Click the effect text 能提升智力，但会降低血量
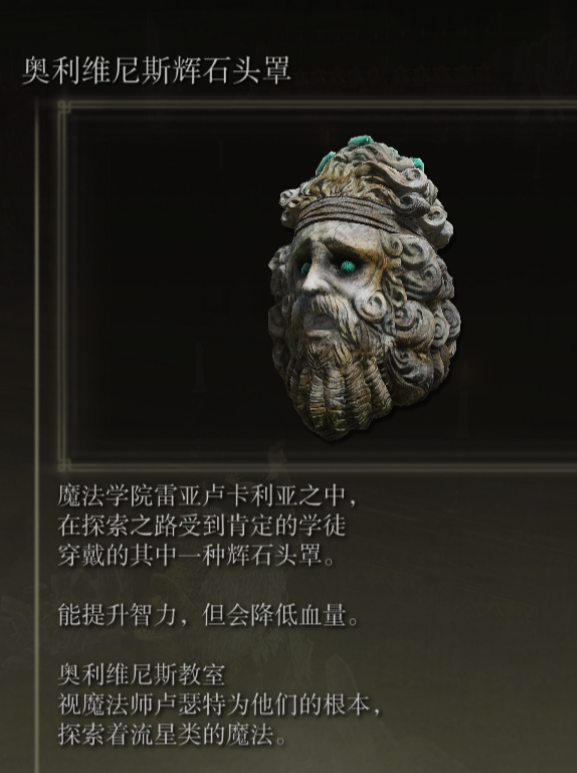The width and height of the screenshot is (577, 773). (x=208, y=615)
